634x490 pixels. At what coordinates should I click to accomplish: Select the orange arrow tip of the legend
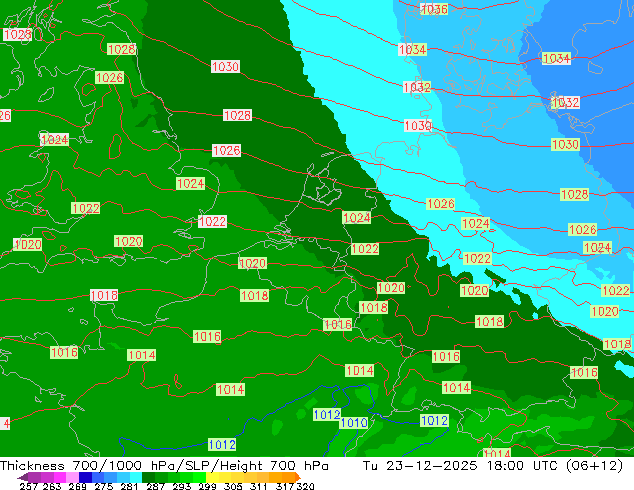[298, 478]
